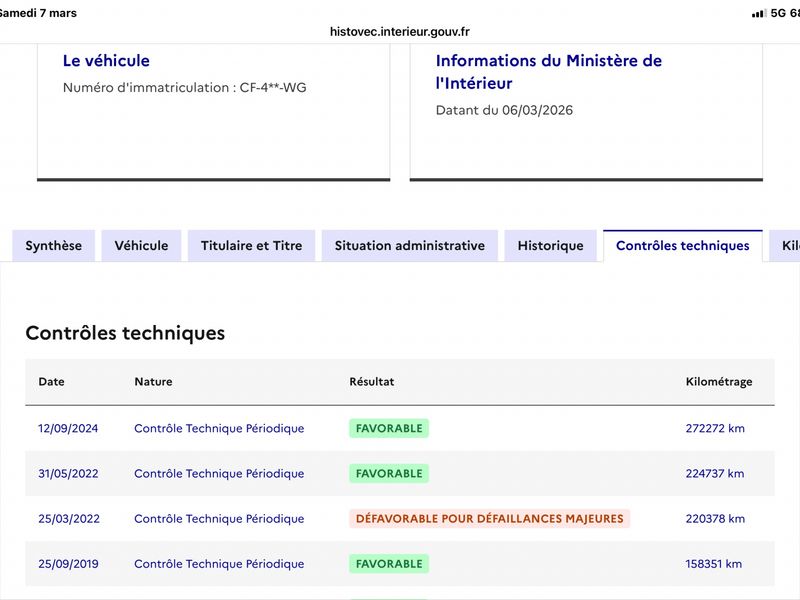Click the FAVORABLE badge for 12/09/2024

pyautogui.click(x=389, y=429)
